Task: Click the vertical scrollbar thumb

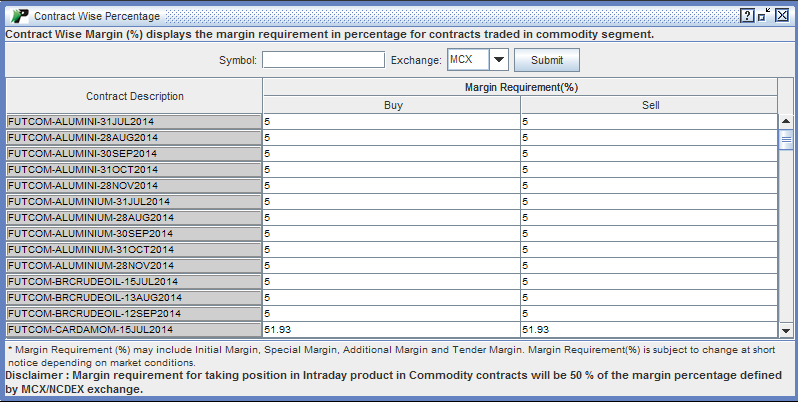Action: pos(786,141)
